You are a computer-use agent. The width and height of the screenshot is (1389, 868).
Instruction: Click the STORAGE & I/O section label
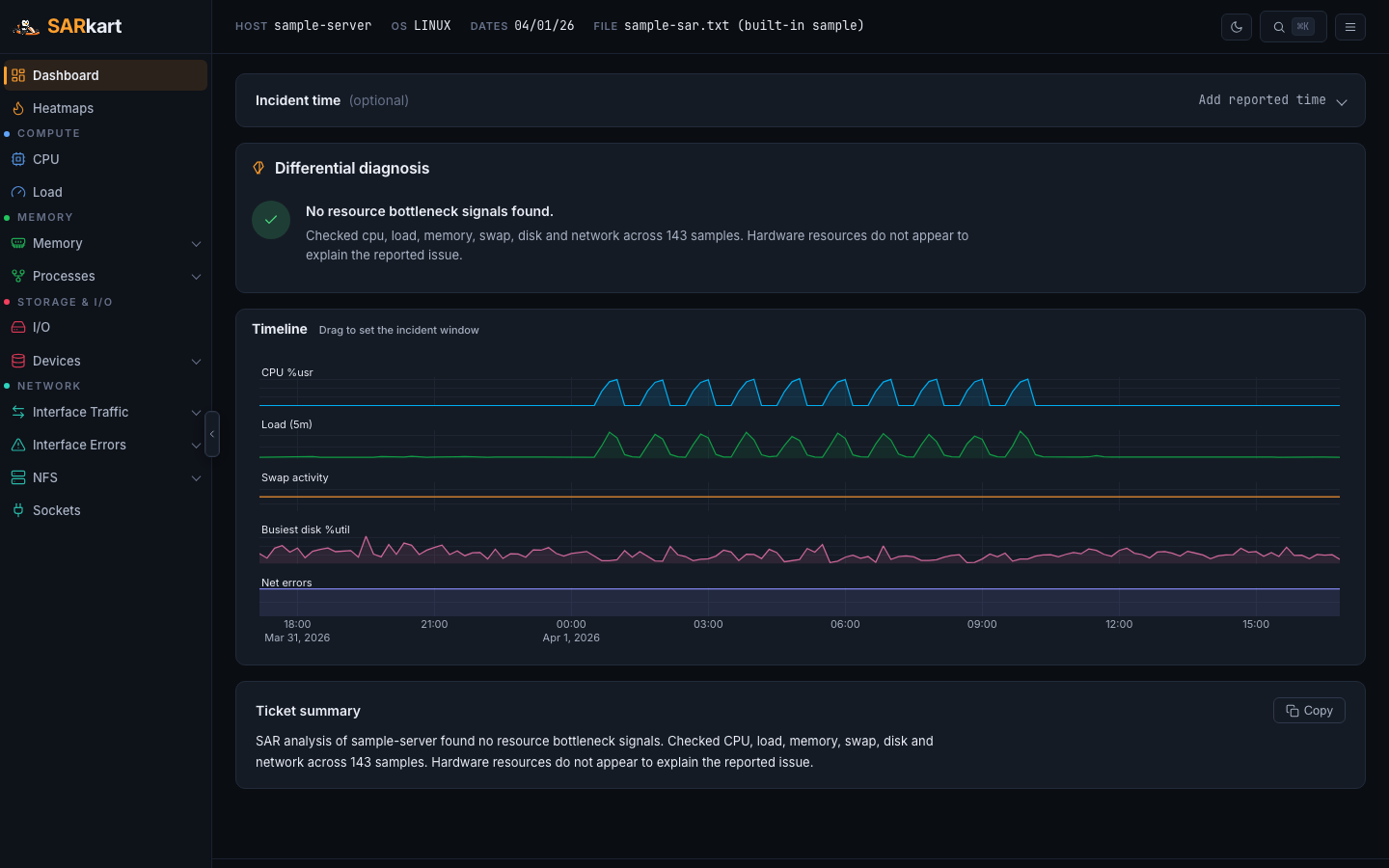65,302
